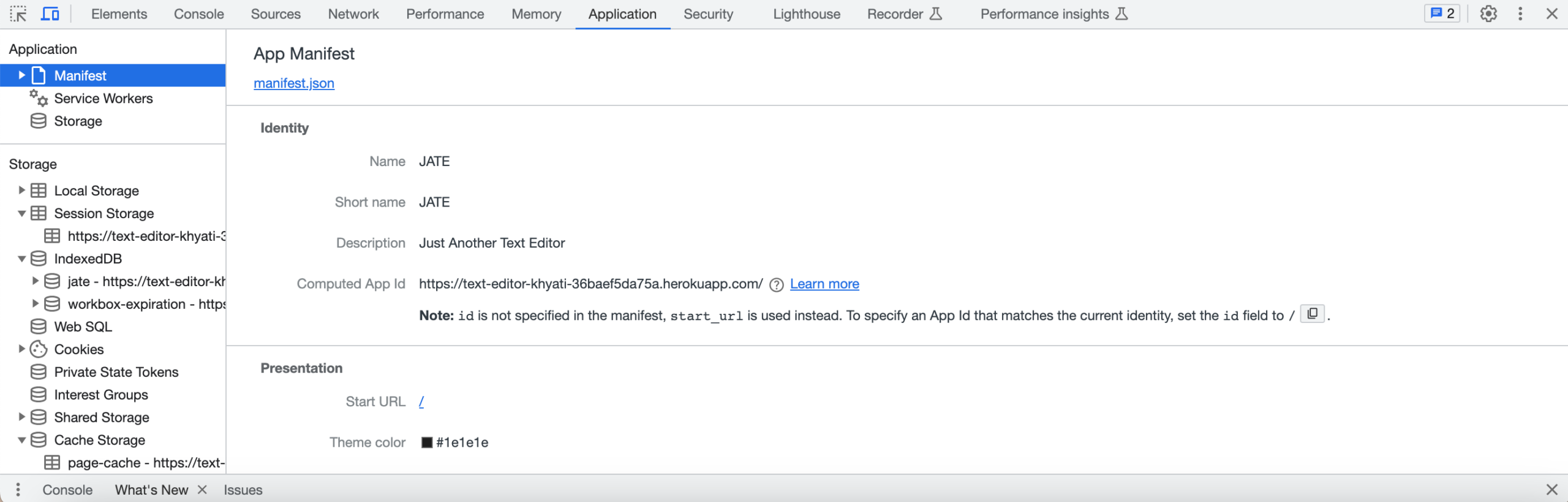1568x502 pixels.
Task: Click the Learn more link
Action: pos(824,284)
